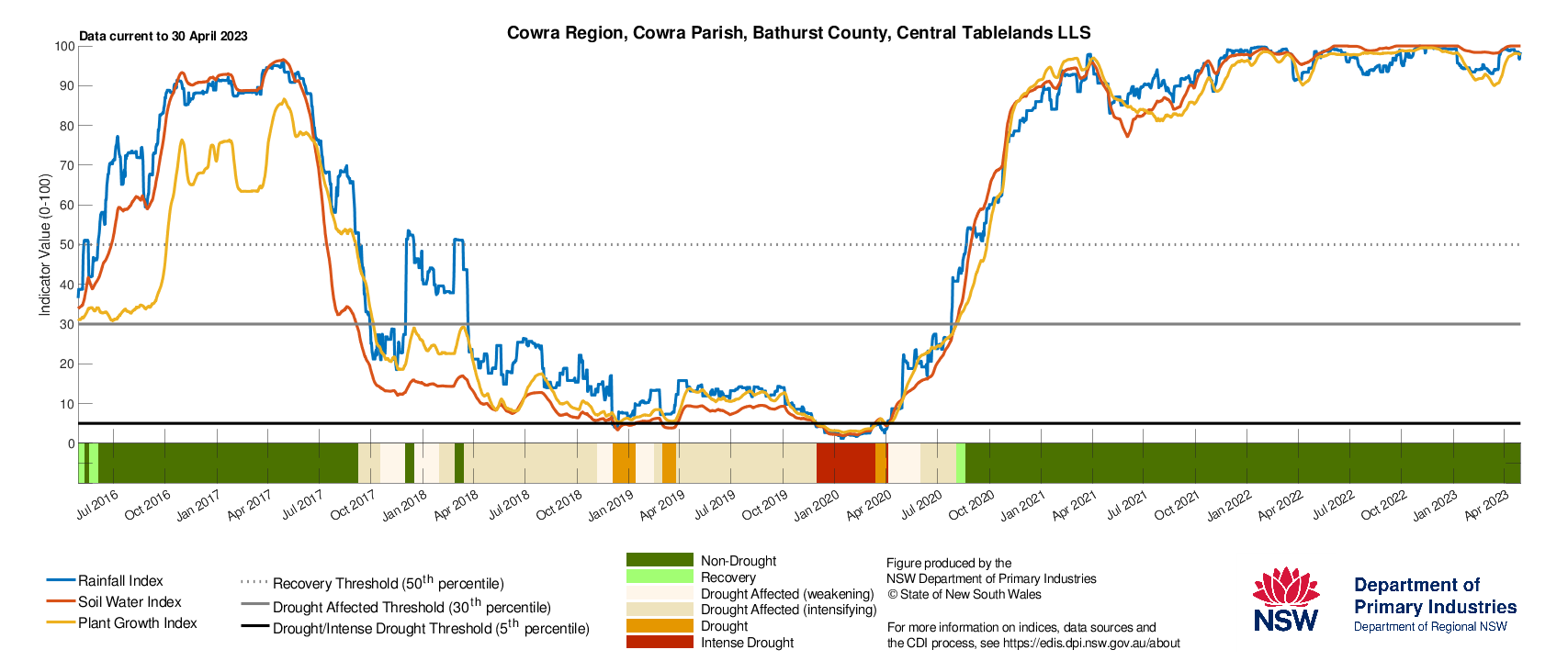Screen dimensions: 1568x661
Task: Click the Intense Drought legend label text
Action: pos(747,643)
